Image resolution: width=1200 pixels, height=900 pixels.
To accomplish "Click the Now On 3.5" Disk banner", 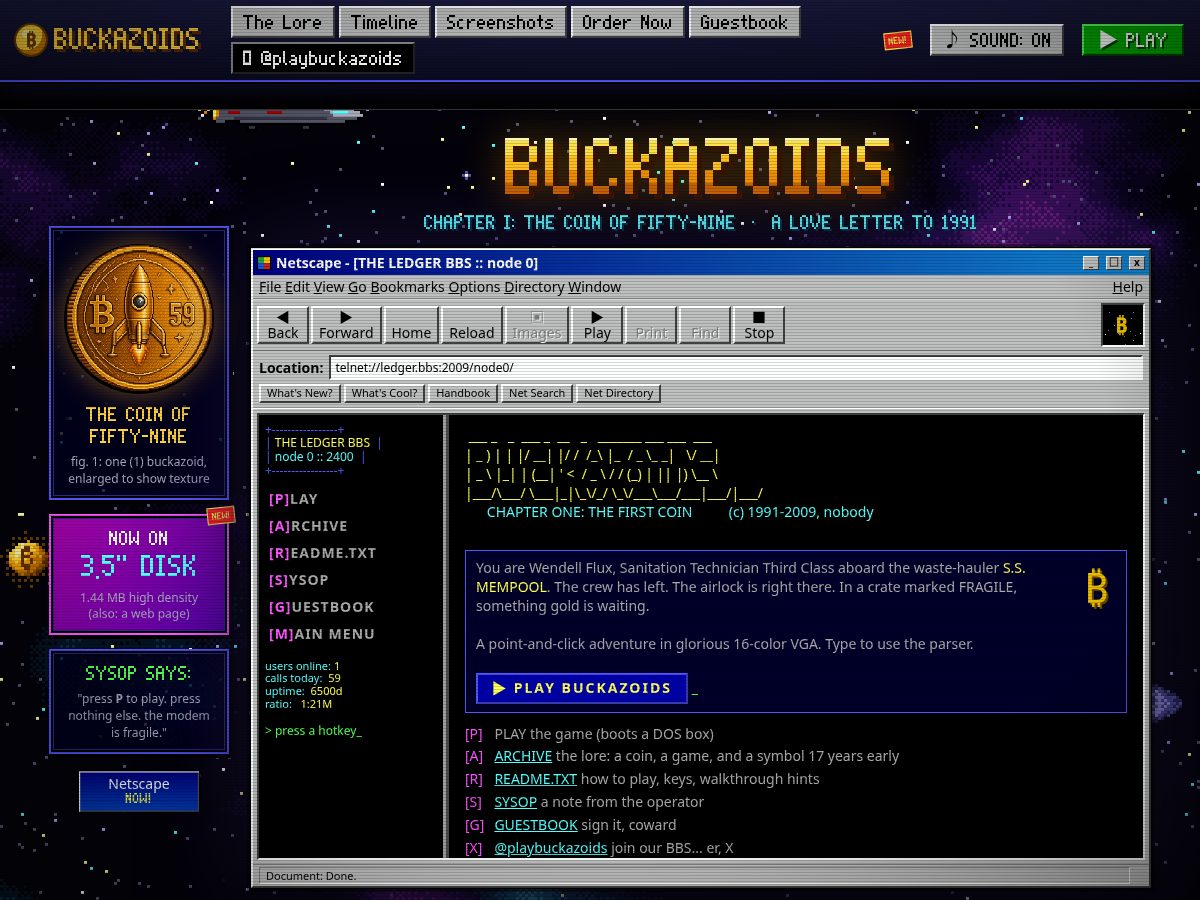I will click(x=139, y=574).
